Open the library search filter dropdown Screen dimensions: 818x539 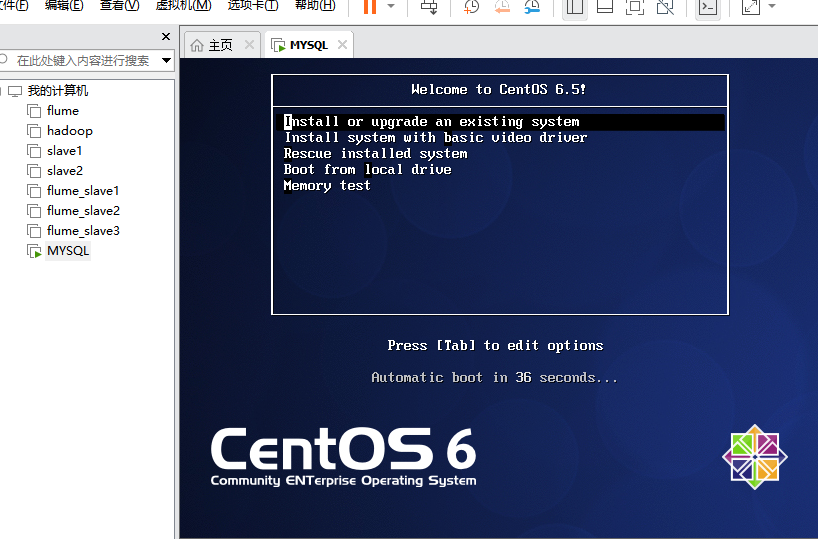pyautogui.click(x=166, y=61)
